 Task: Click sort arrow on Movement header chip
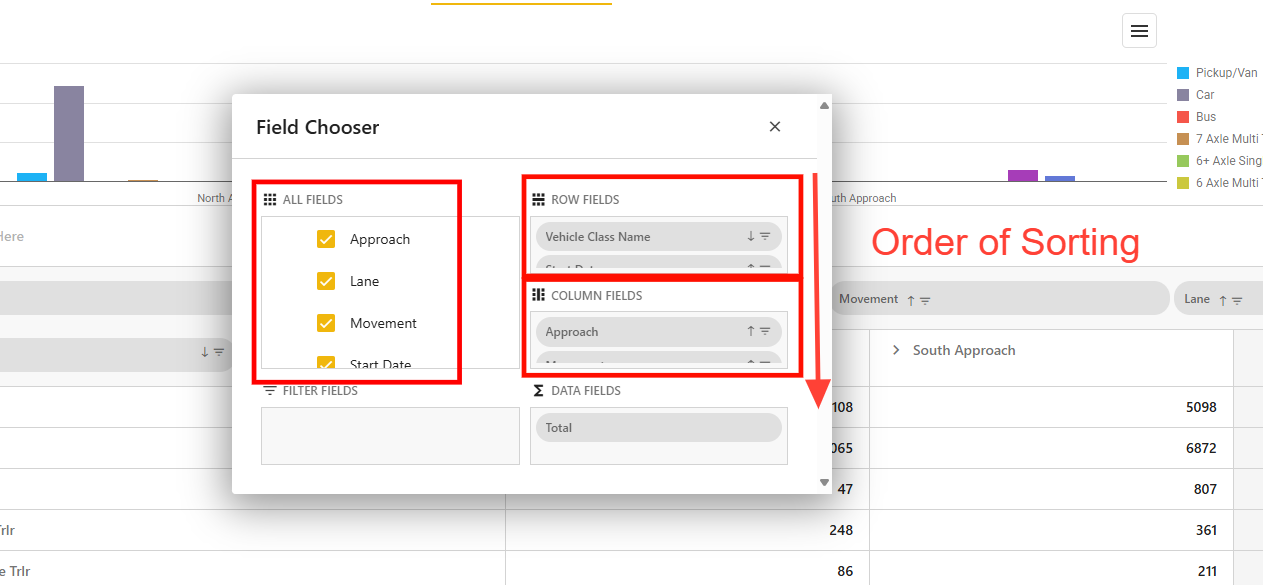[911, 300]
